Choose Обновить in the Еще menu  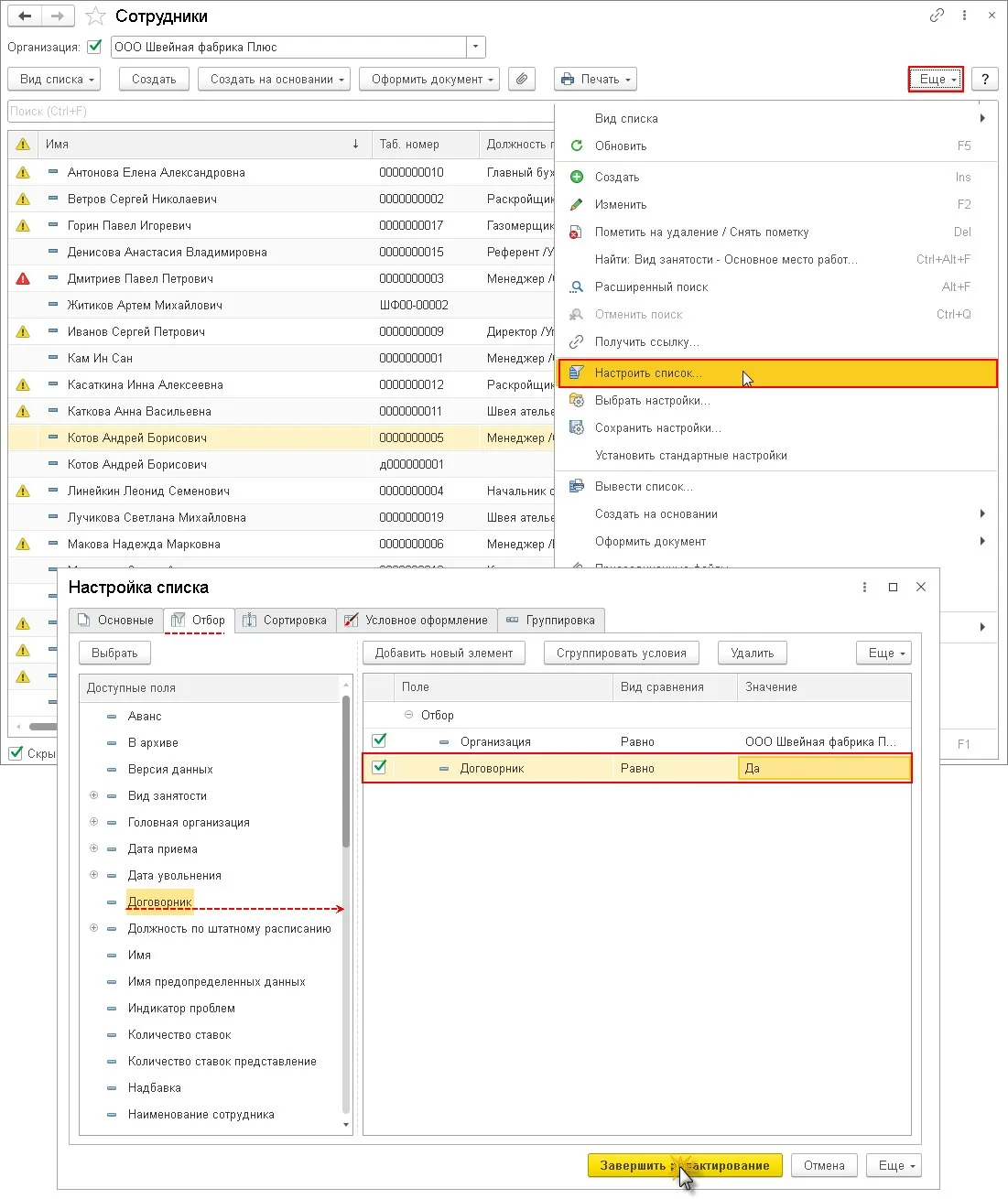[776, 146]
